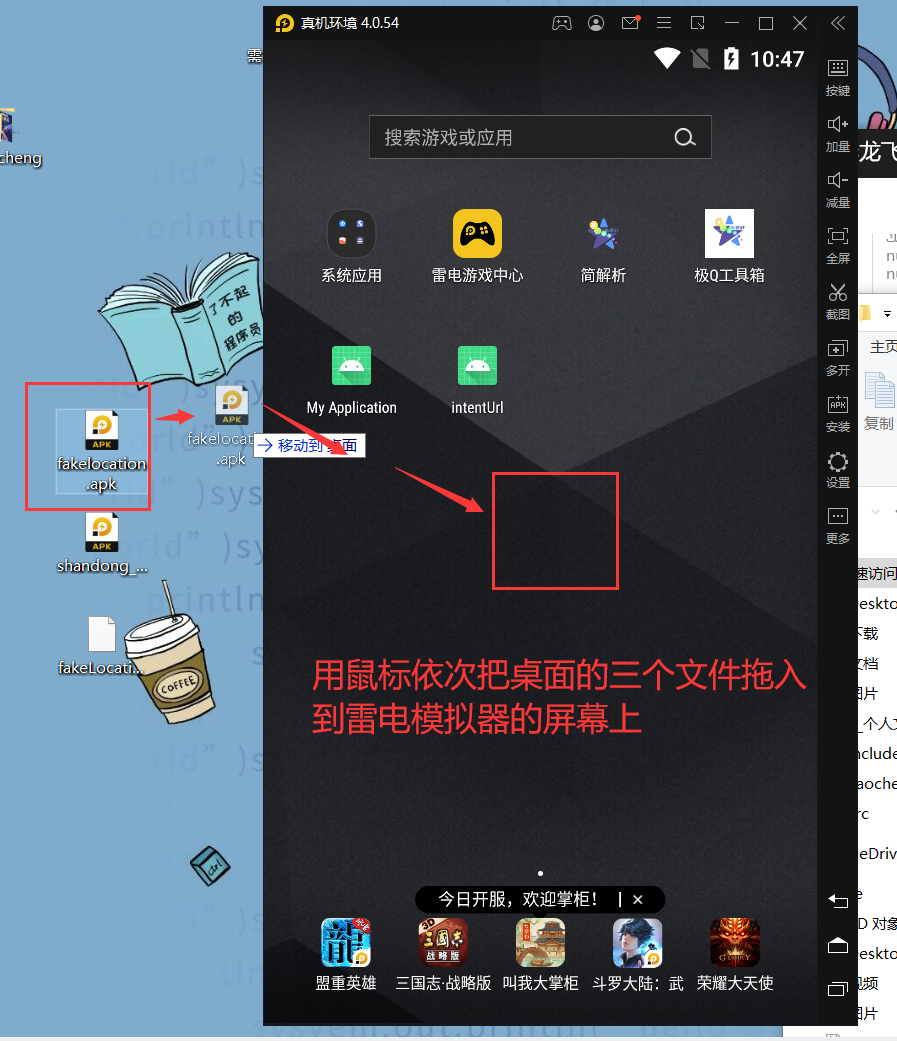Viewport: 897px width, 1041px height.
Task: Select the fakeLocati... blank file on desktop
Action: (x=102, y=646)
